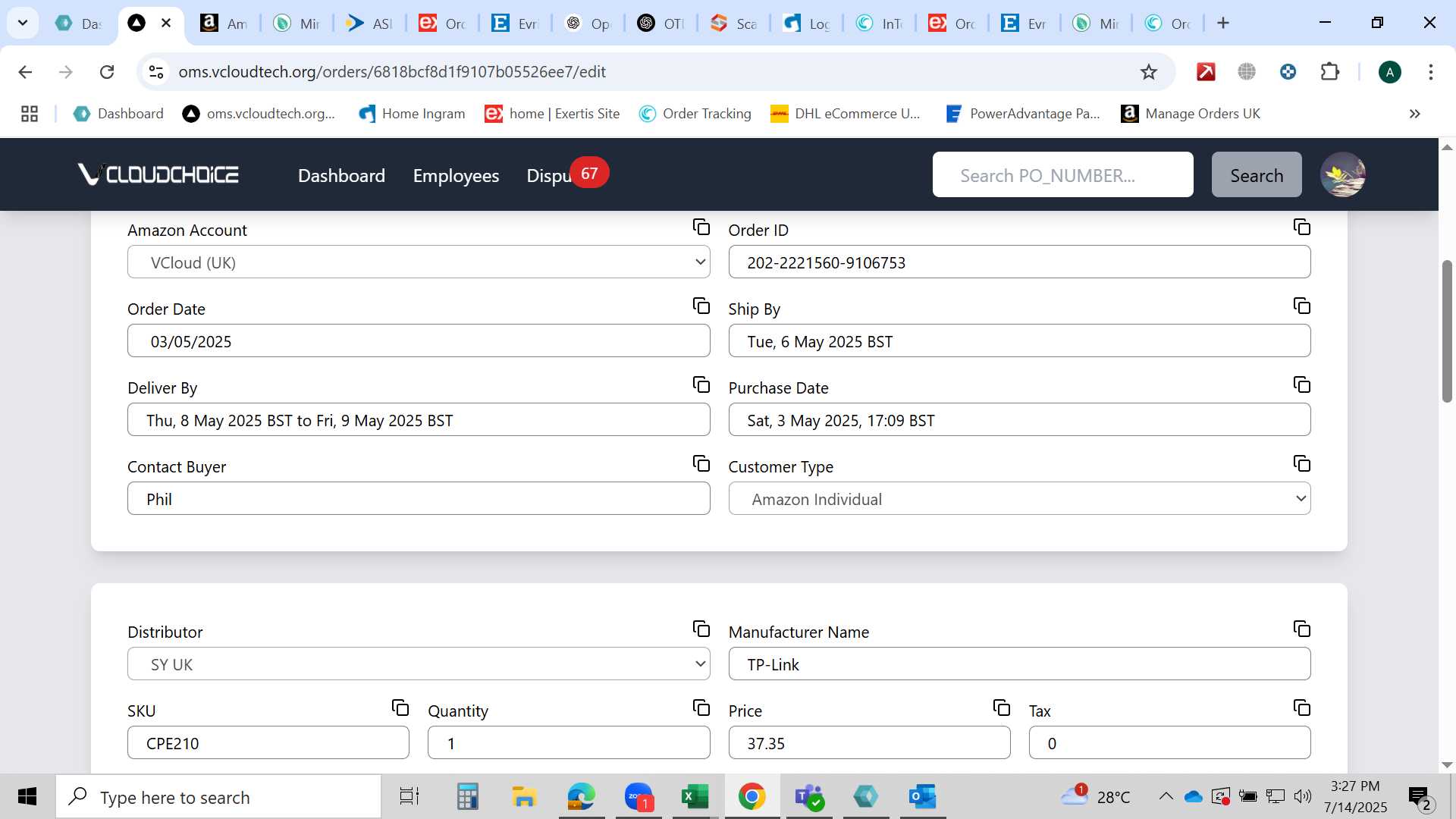
Task: Open the DHL eCommerce bookmark
Action: (846, 114)
